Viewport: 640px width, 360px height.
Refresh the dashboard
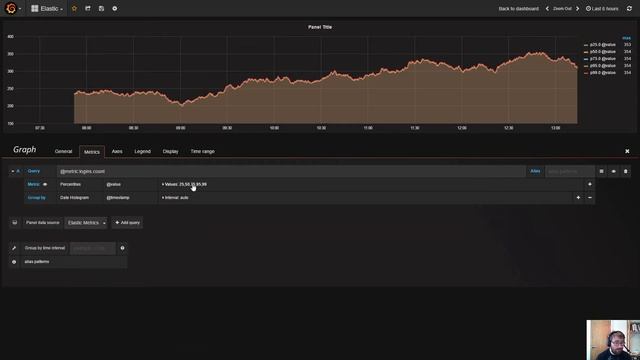tap(629, 9)
